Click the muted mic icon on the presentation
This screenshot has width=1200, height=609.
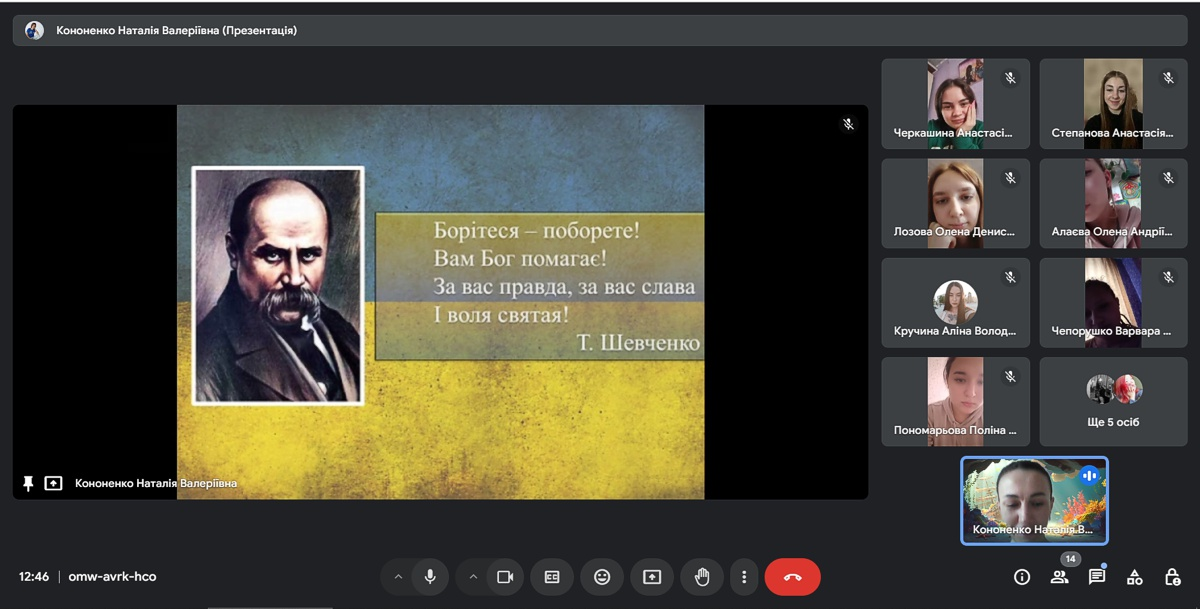point(848,124)
